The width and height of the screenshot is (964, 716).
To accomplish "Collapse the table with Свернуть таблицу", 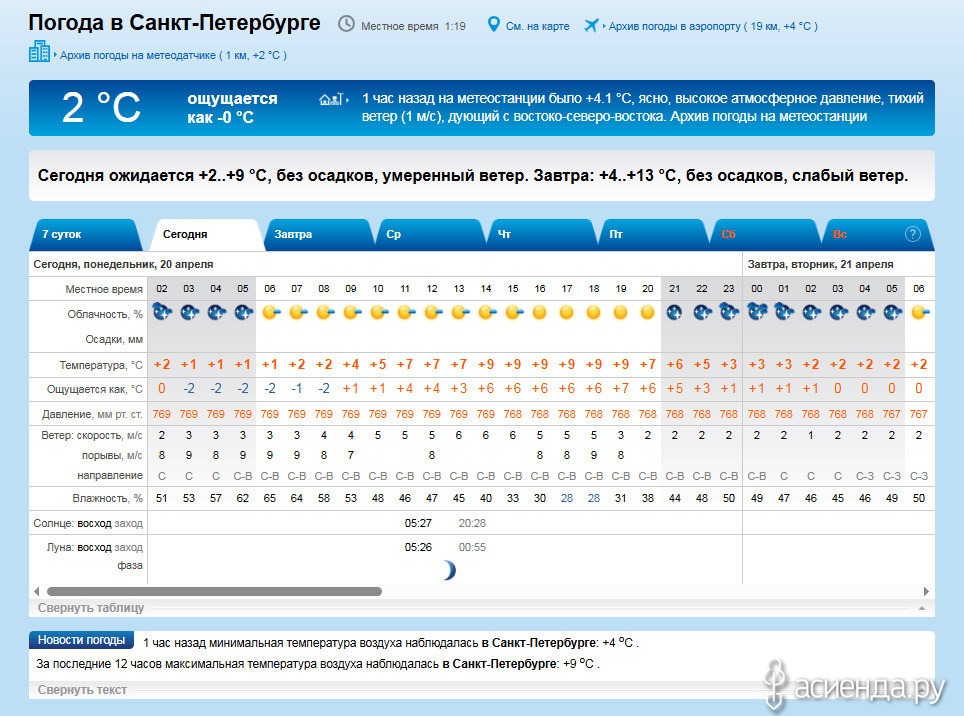I will [91, 607].
